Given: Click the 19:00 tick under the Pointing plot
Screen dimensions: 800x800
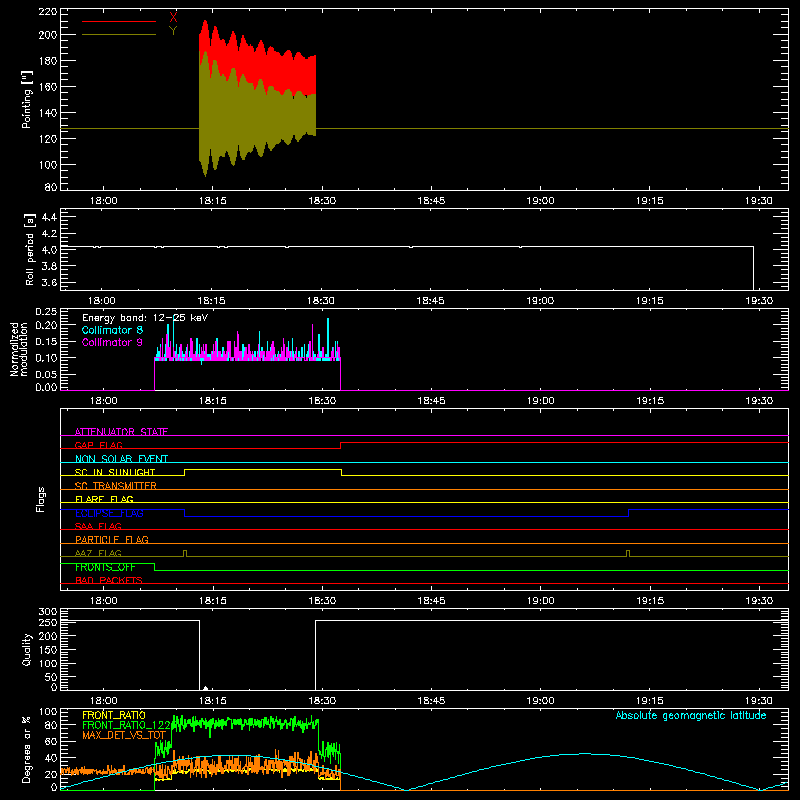Looking at the screenshot, I should (540, 201).
